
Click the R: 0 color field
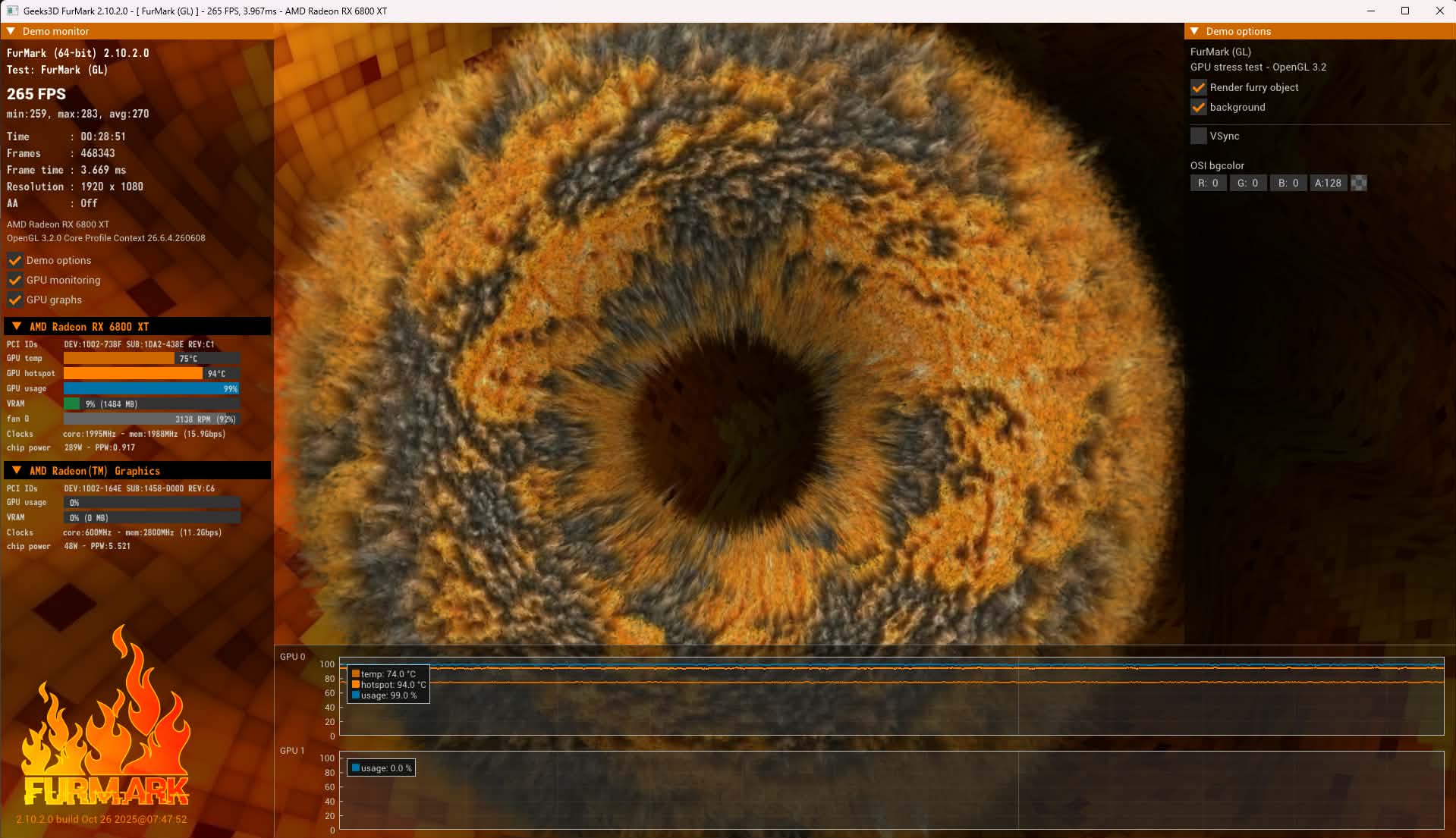pos(1208,183)
